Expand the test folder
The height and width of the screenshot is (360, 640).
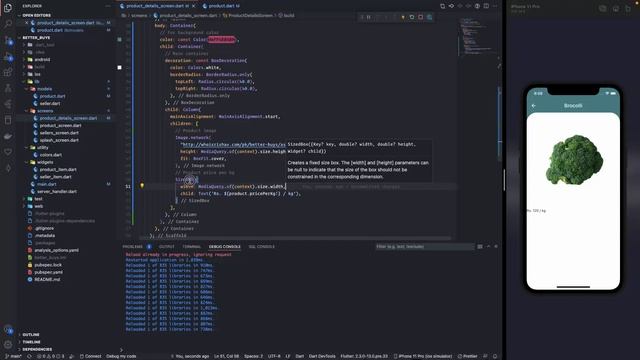pyautogui.click(x=65, y=199)
